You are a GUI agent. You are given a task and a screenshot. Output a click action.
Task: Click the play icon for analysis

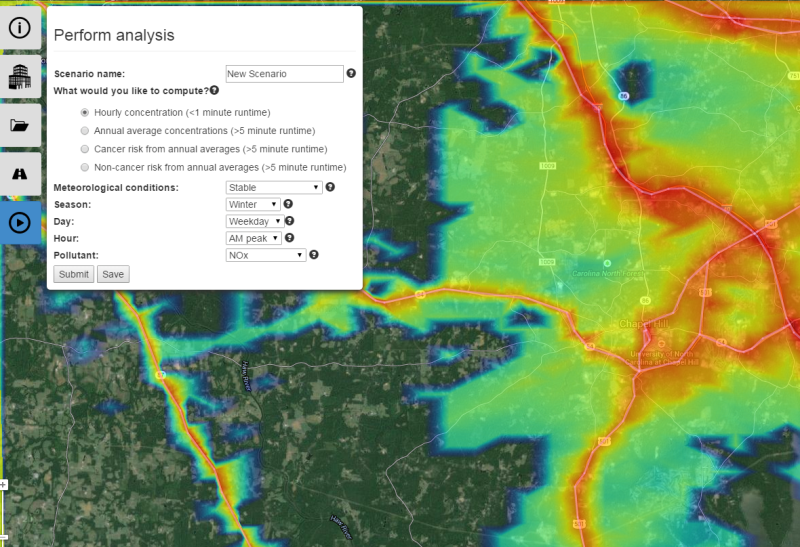click(20, 222)
